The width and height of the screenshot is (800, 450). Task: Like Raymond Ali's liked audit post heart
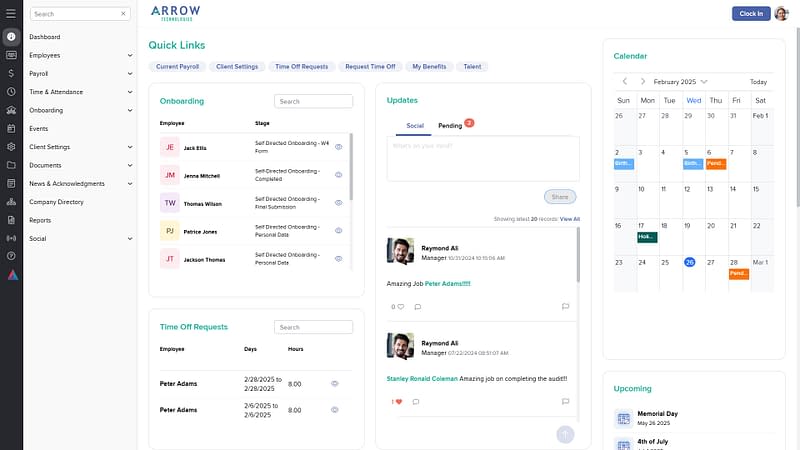[397, 402]
